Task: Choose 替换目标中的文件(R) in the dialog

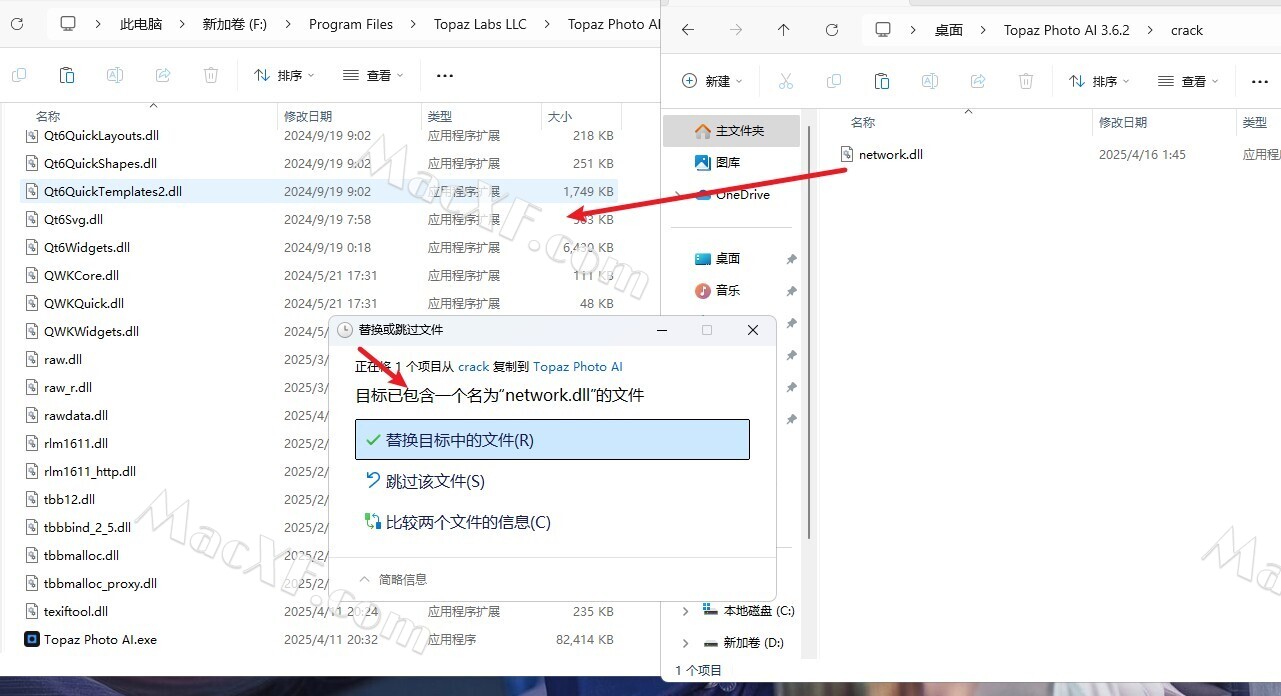Action: (x=552, y=440)
